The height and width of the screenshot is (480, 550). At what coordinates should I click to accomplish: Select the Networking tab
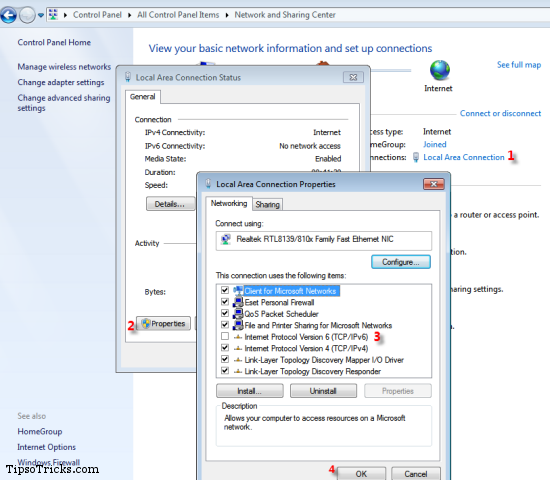coord(229,204)
